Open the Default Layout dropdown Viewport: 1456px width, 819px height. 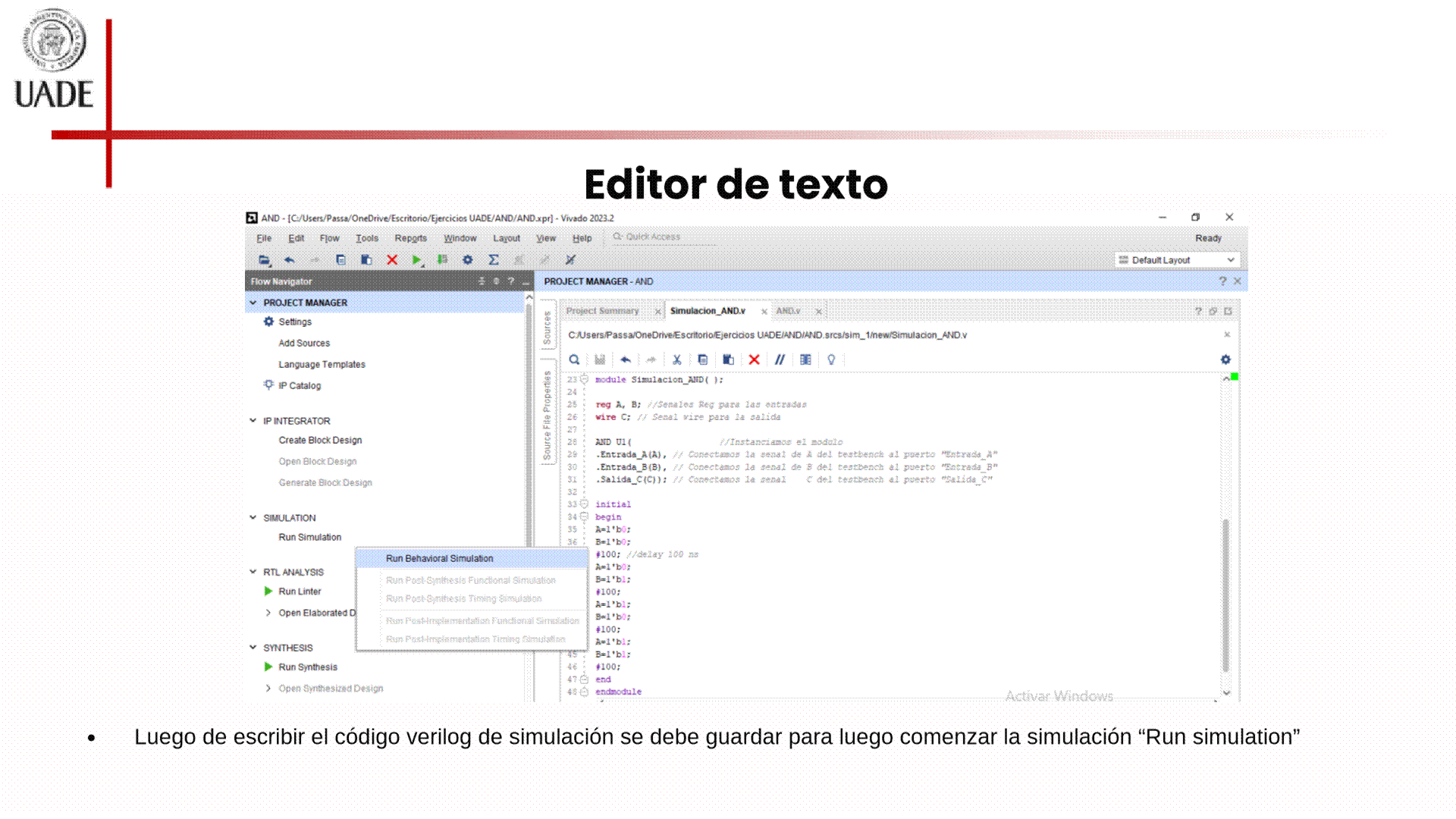1178,259
